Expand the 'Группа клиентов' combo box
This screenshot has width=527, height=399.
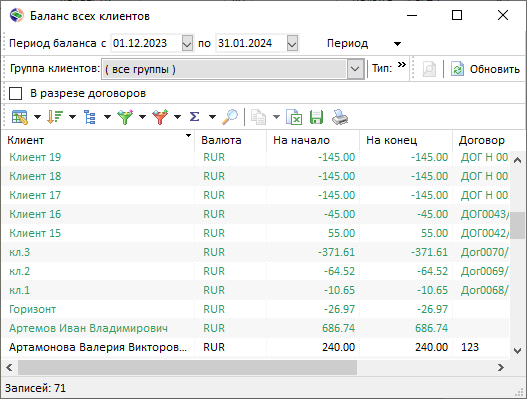(x=355, y=69)
